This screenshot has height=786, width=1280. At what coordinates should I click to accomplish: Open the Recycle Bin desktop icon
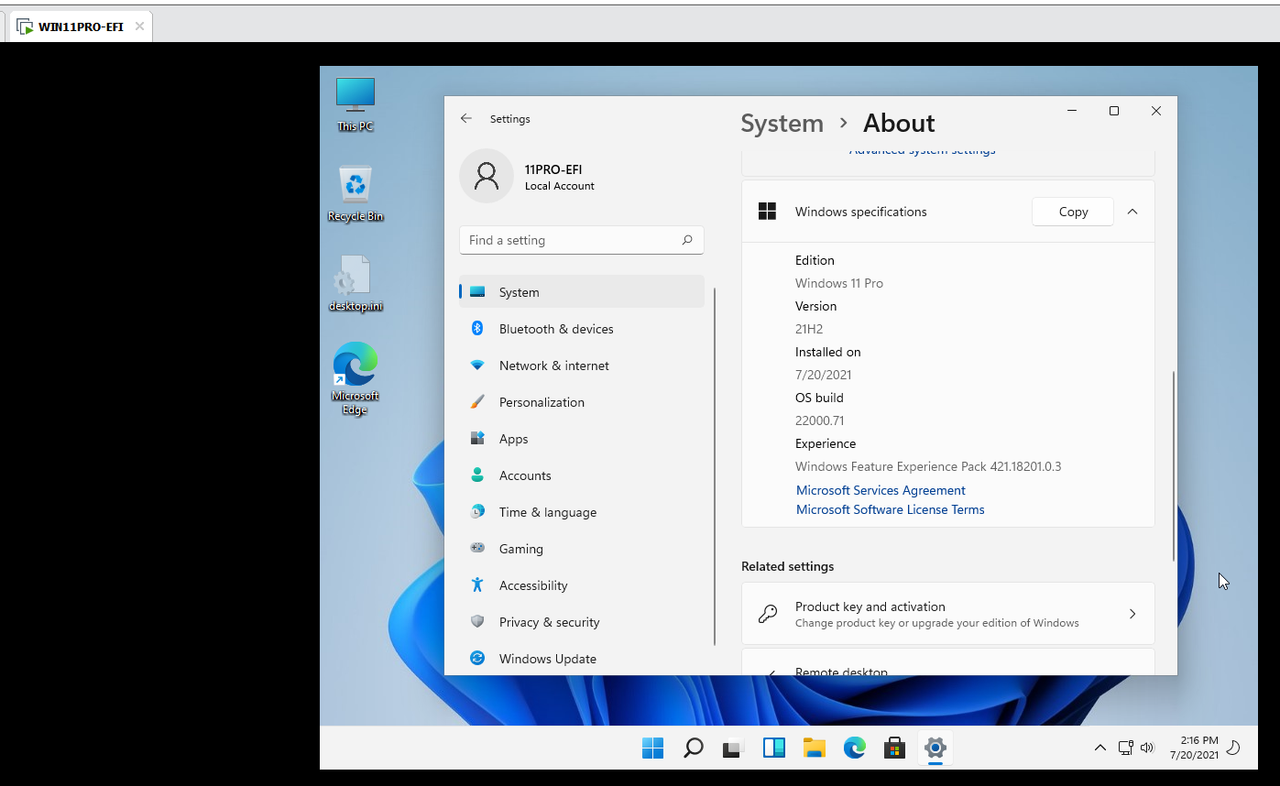(x=355, y=194)
